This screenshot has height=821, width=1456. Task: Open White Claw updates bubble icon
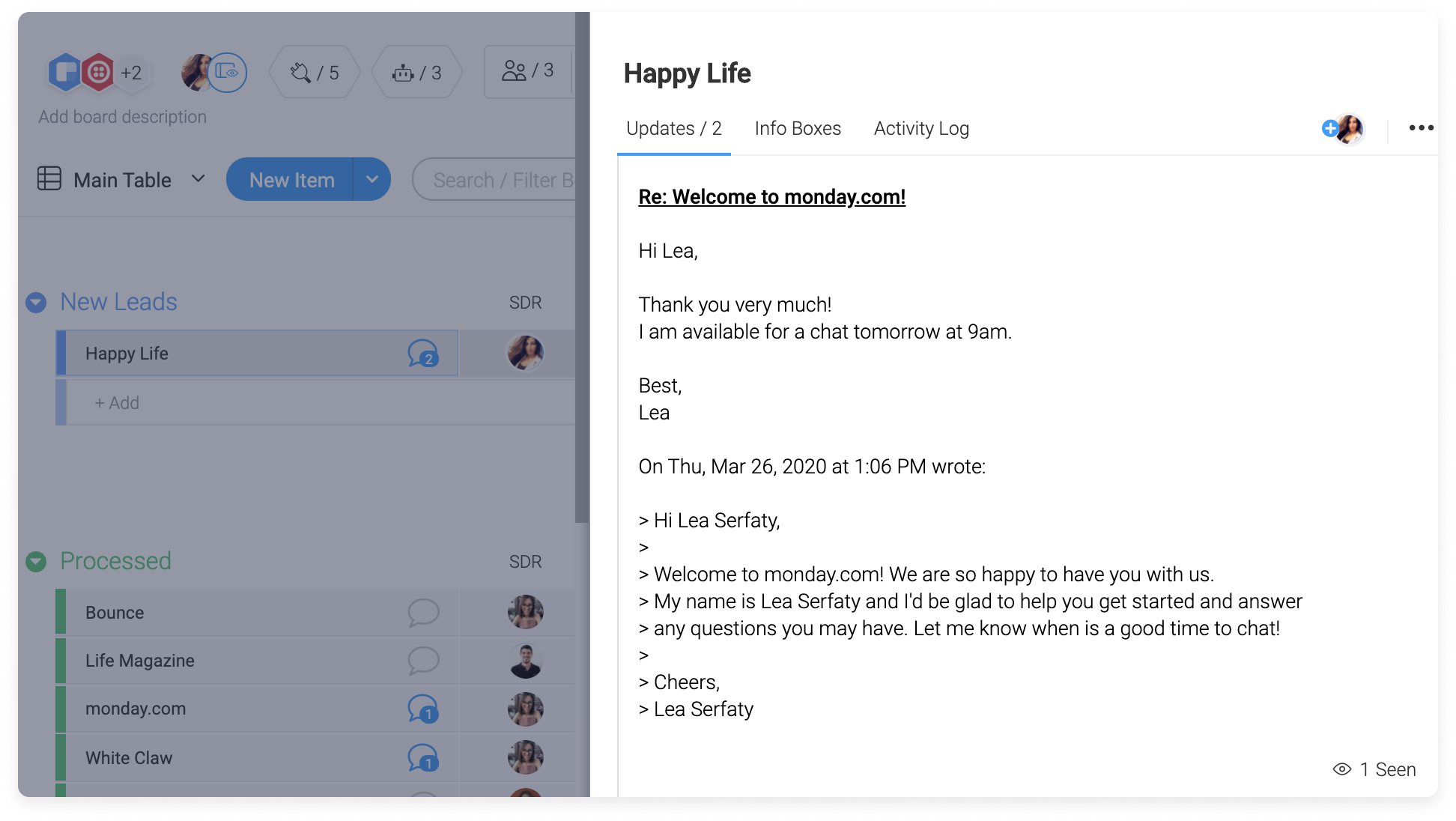pos(423,757)
